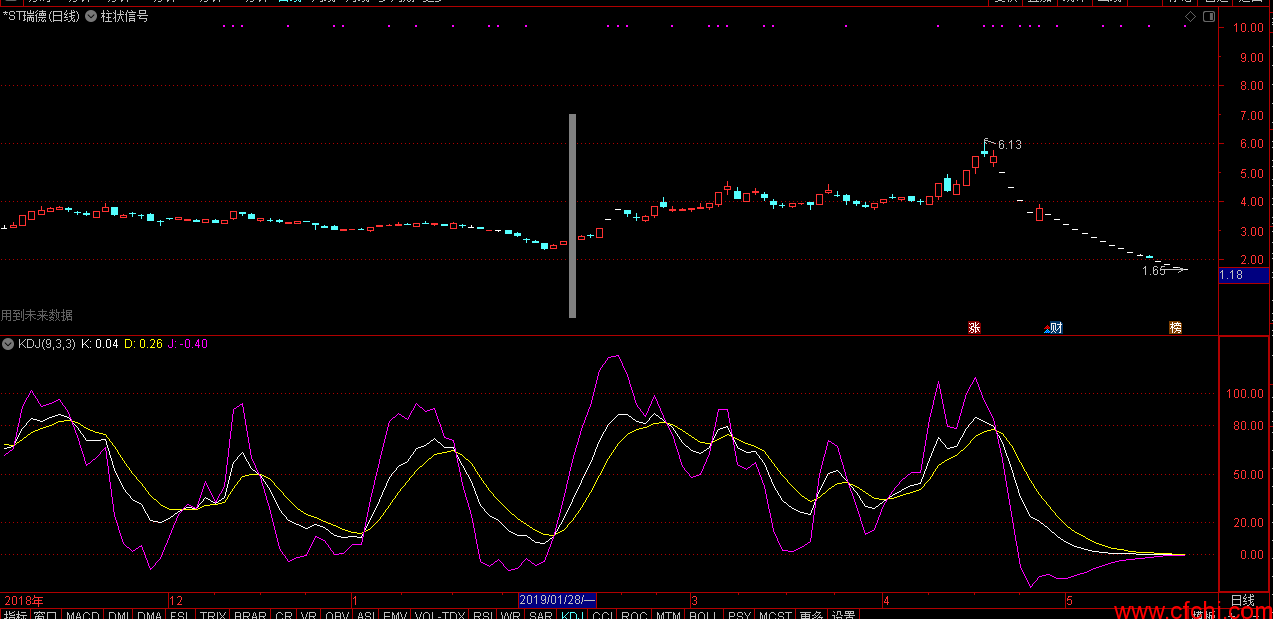Expand the *ST瑞德 title dropdown arrow
Image resolution: width=1273 pixels, height=619 pixels.
coord(91,17)
